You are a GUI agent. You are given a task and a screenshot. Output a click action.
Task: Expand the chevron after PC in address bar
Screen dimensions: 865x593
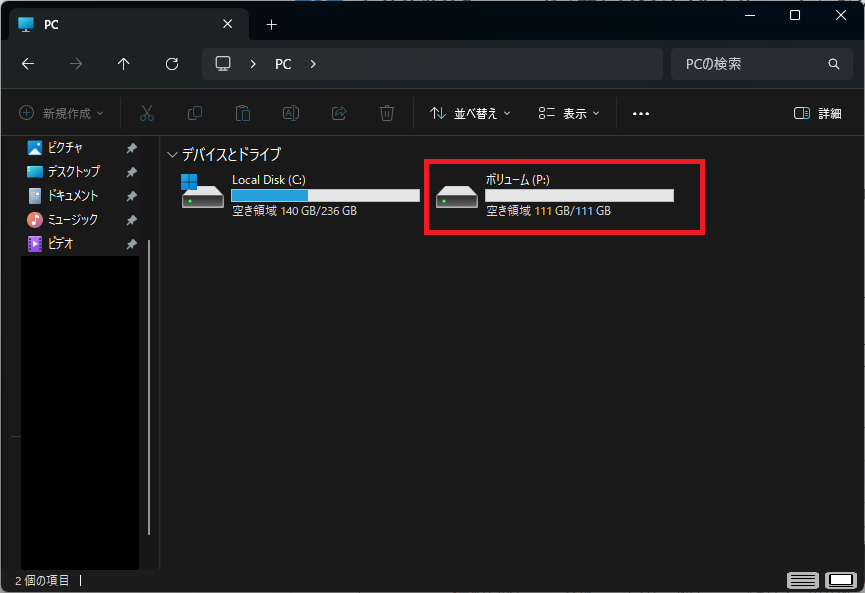313,64
